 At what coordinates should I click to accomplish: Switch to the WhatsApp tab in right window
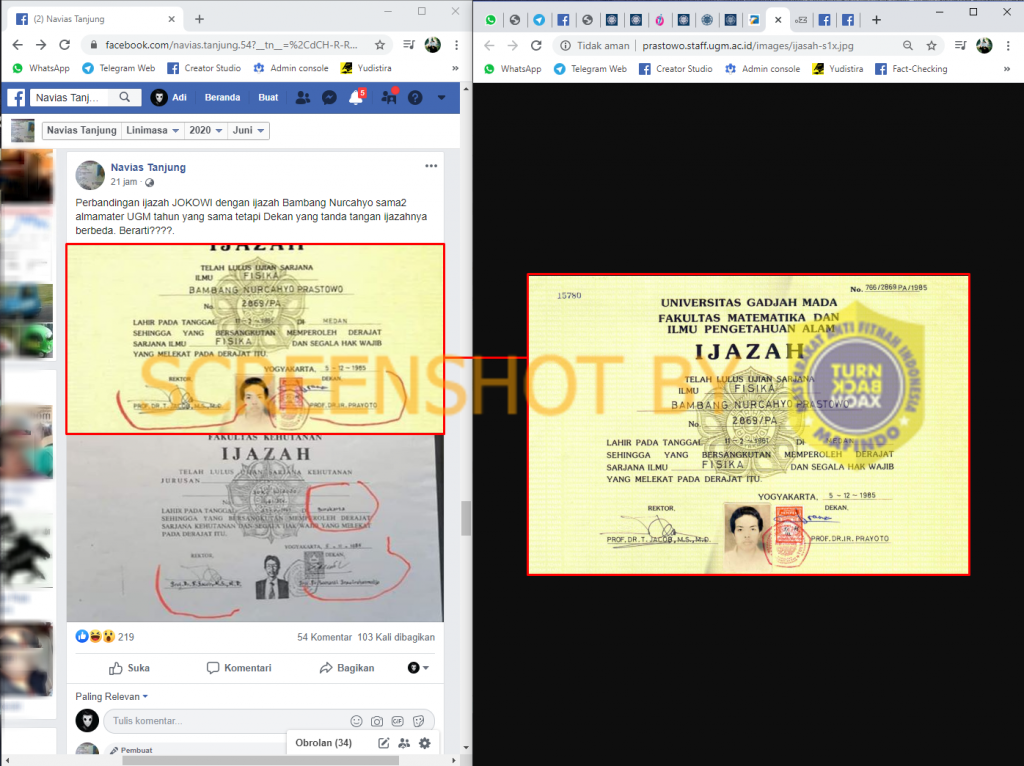click(x=490, y=19)
